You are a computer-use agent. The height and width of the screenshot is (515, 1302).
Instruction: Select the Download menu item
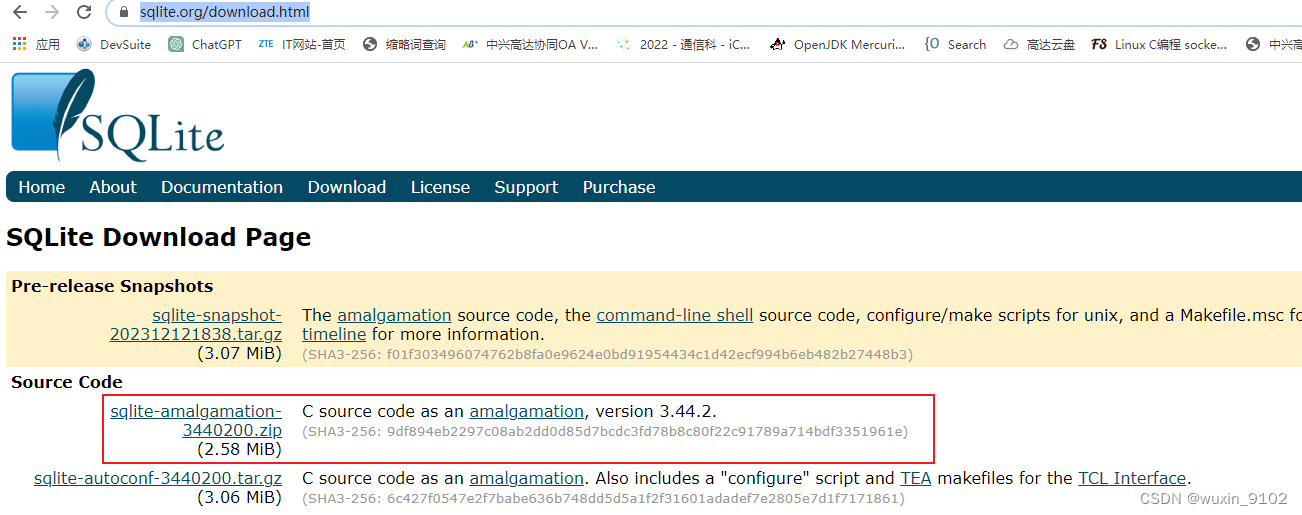347,187
